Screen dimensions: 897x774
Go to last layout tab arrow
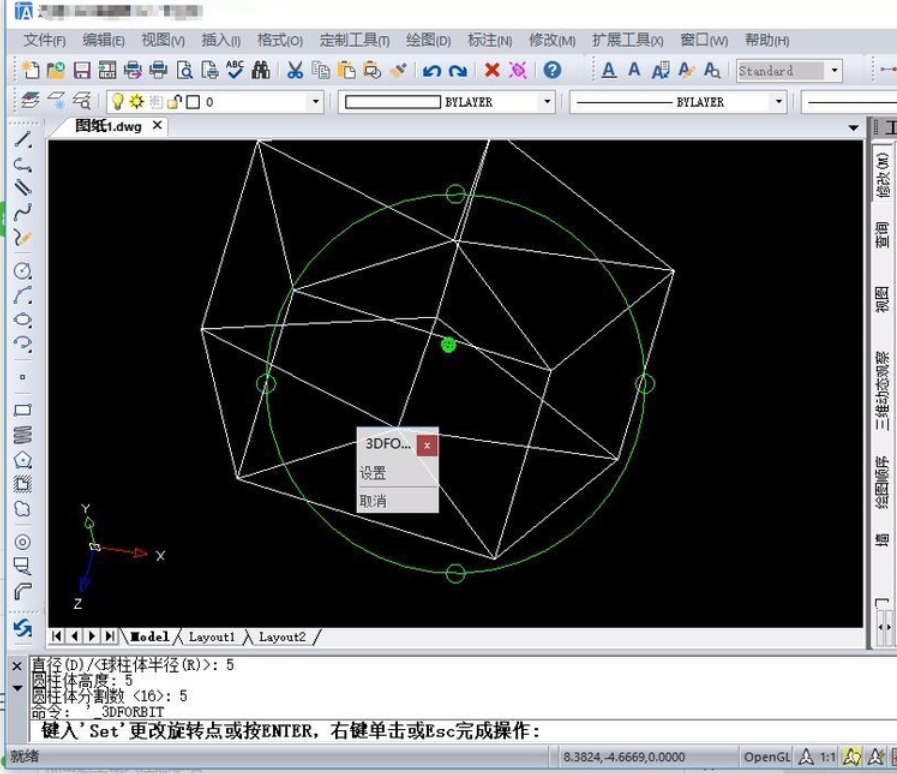coord(110,636)
